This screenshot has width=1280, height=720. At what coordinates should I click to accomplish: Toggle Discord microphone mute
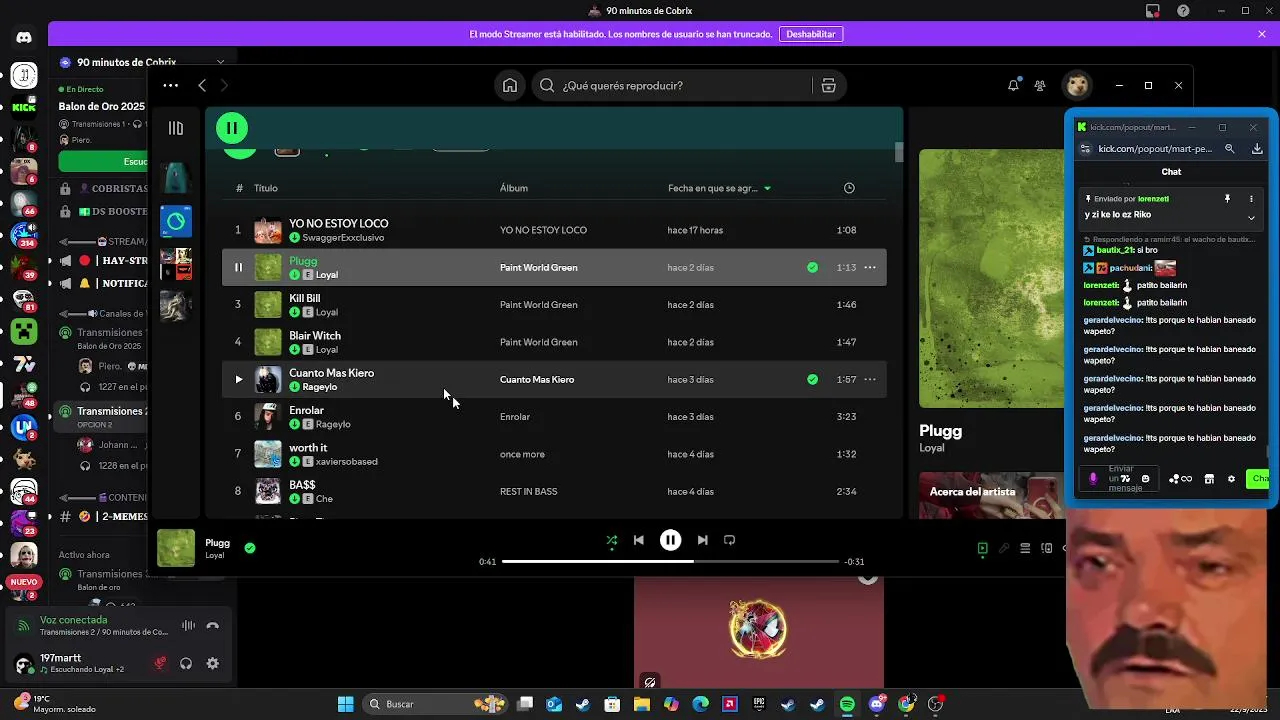click(x=160, y=663)
